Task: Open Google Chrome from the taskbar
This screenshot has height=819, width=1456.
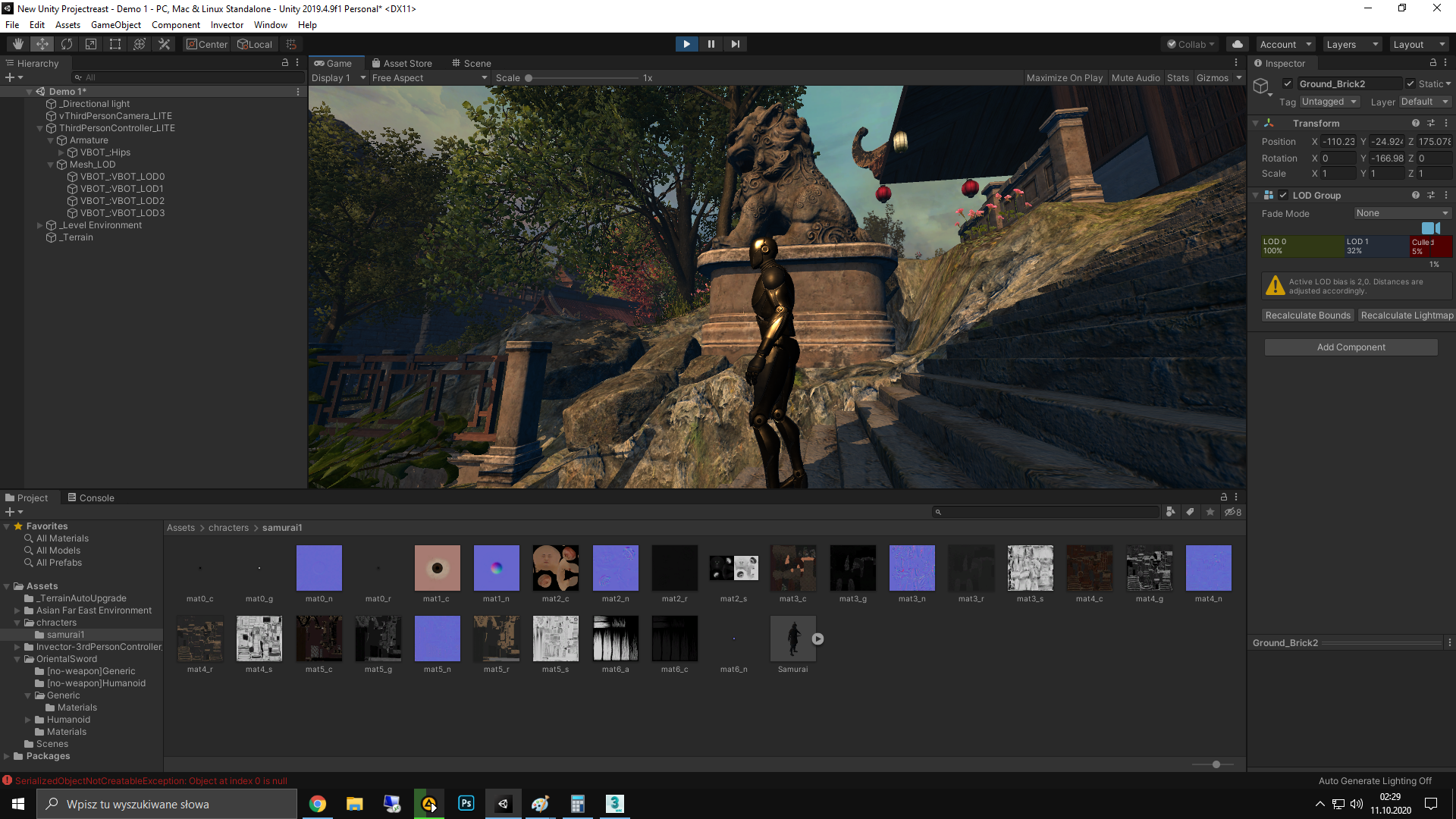Action: pos(318,804)
